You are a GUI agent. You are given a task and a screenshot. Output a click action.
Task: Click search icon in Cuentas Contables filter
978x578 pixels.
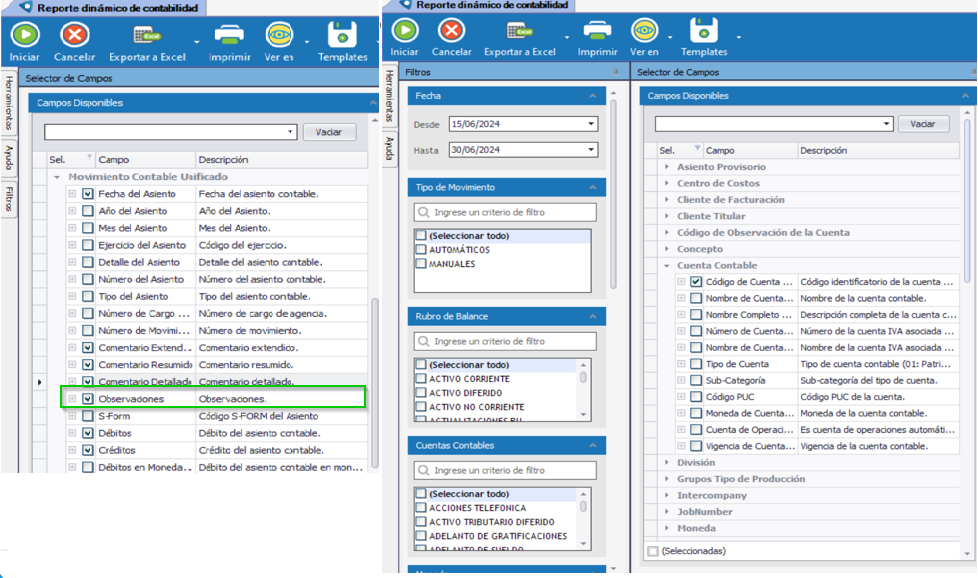click(424, 471)
